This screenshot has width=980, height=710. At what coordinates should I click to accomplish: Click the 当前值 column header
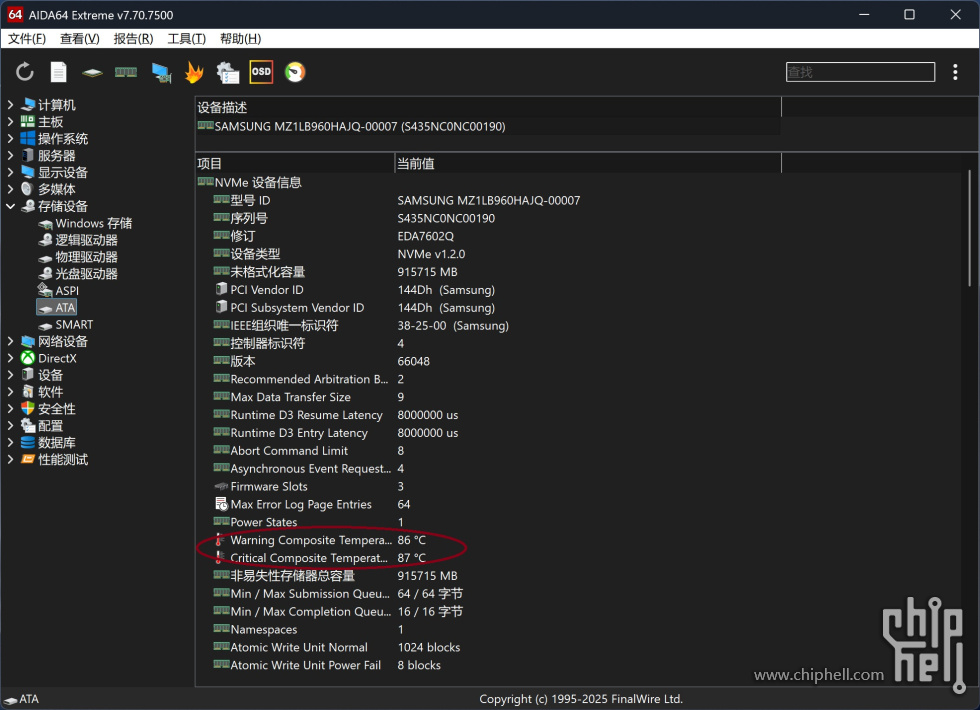[588, 164]
